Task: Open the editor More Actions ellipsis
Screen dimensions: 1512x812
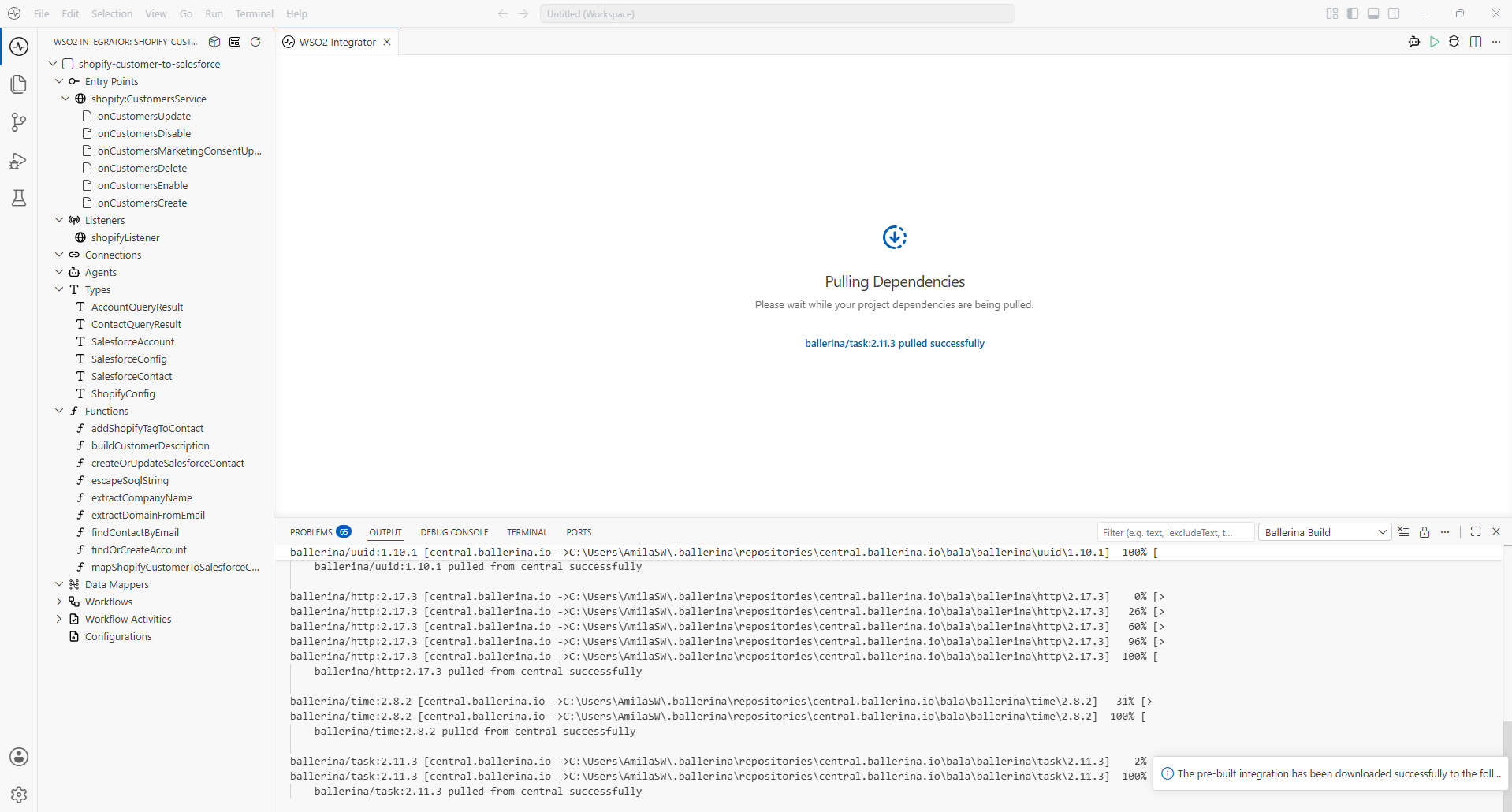Action: tap(1496, 42)
